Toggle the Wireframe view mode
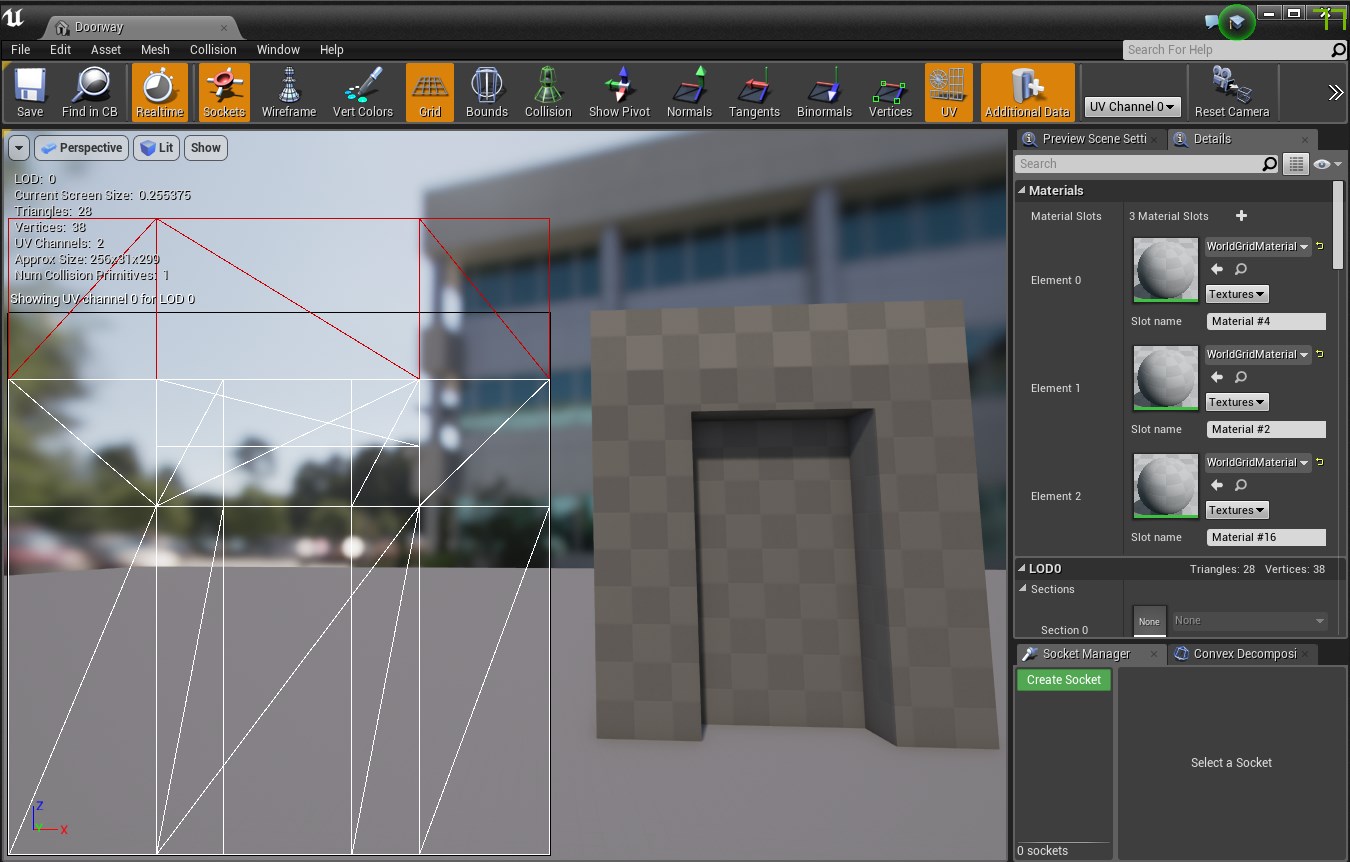Image resolution: width=1350 pixels, height=862 pixels. tap(289, 93)
